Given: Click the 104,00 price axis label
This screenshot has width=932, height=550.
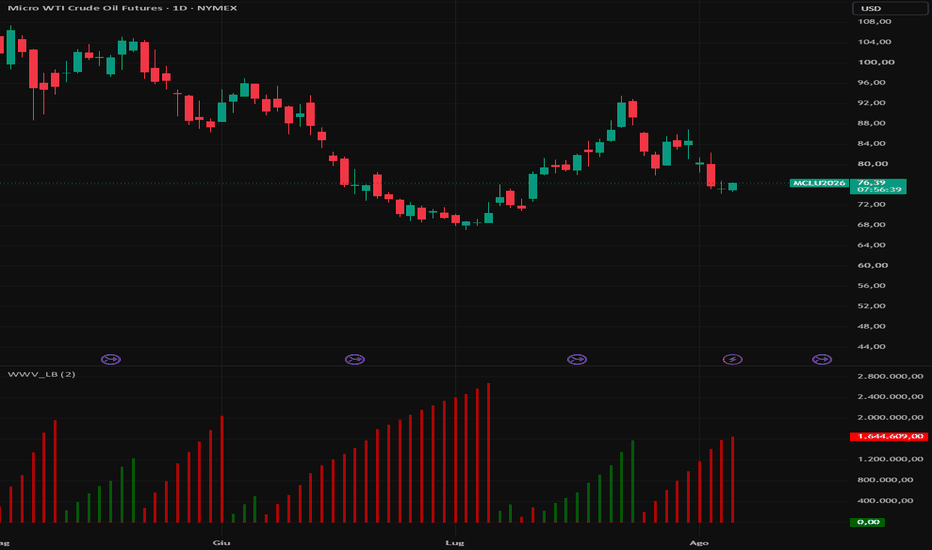Looking at the screenshot, I should point(874,42).
